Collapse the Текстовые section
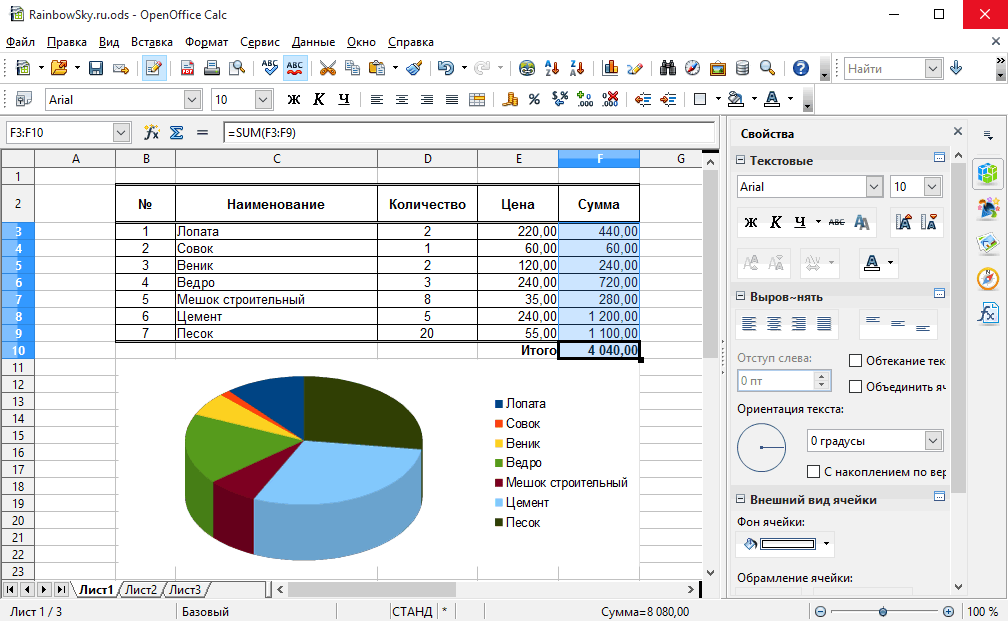Screen dimensions: 1008x621 pyautogui.click(x=740, y=160)
